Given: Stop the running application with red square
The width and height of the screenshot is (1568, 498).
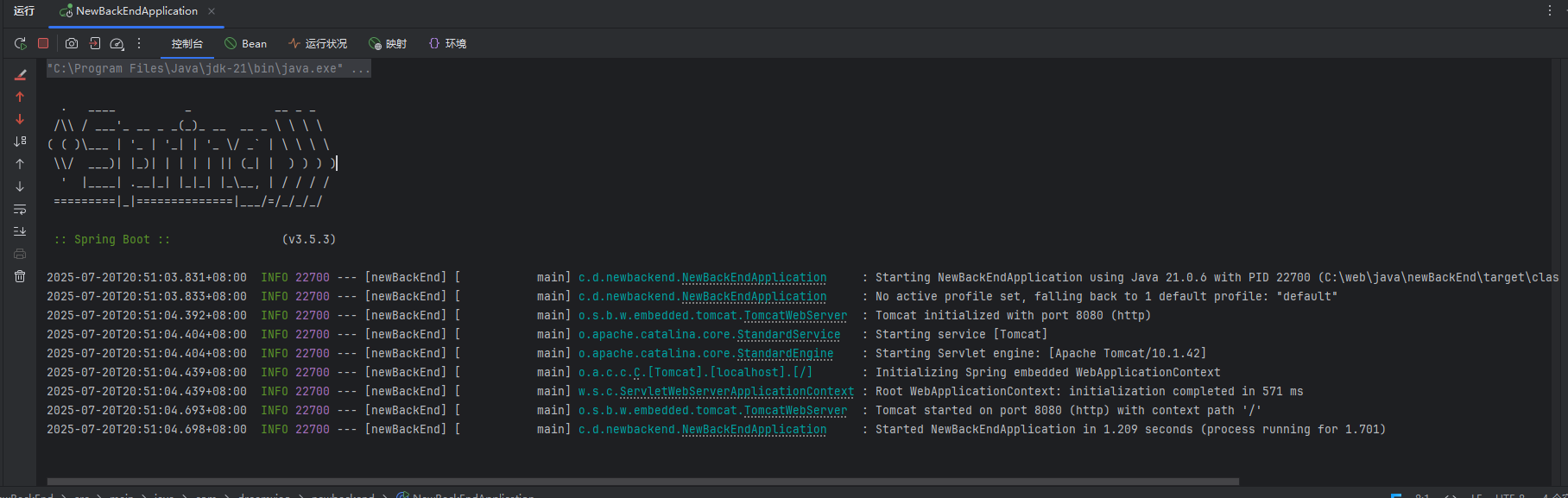Looking at the screenshot, I should pyautogui.click(x=43, y=43).
